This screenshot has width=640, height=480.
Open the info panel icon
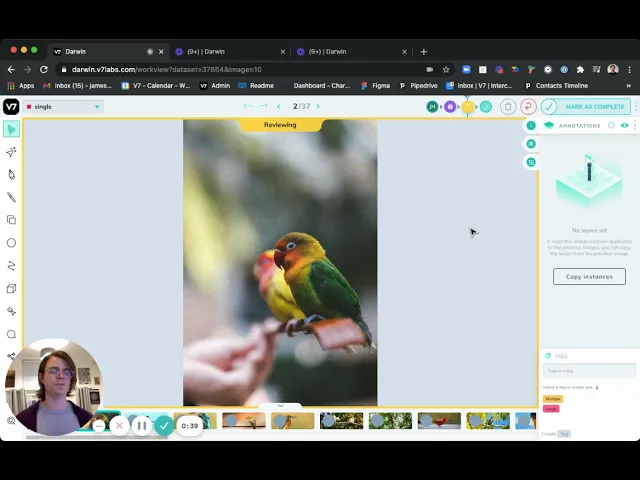click(x=531, y=126)
